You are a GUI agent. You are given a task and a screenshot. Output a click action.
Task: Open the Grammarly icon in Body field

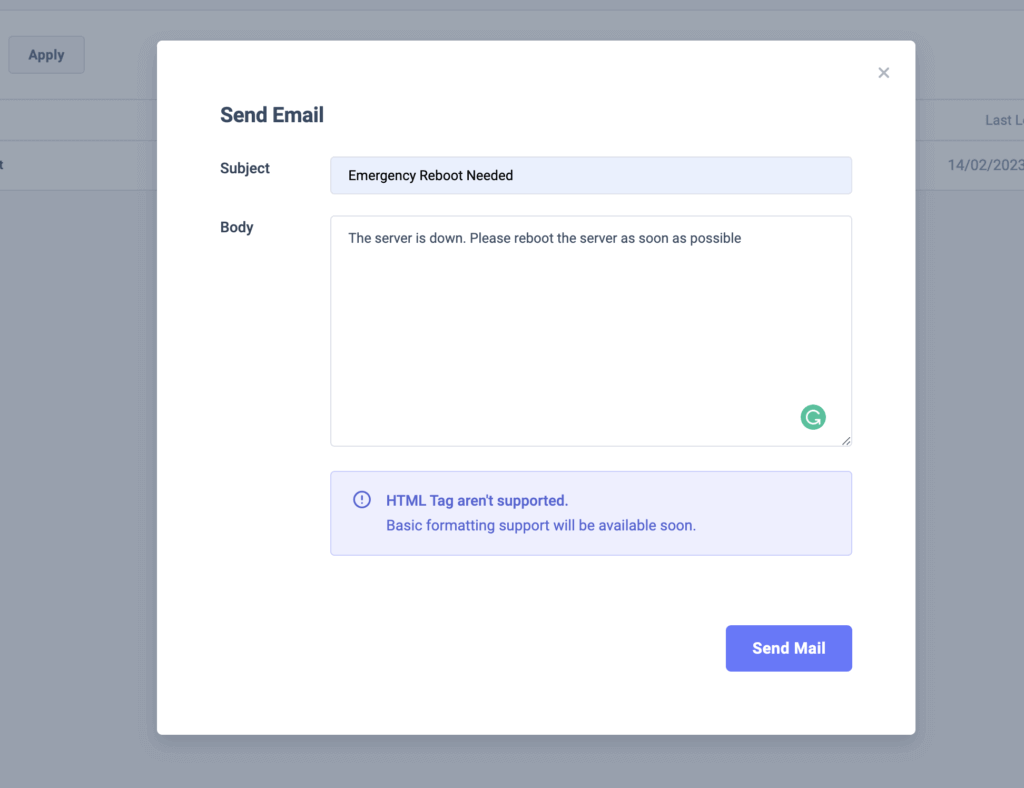(x=812, y=417)
